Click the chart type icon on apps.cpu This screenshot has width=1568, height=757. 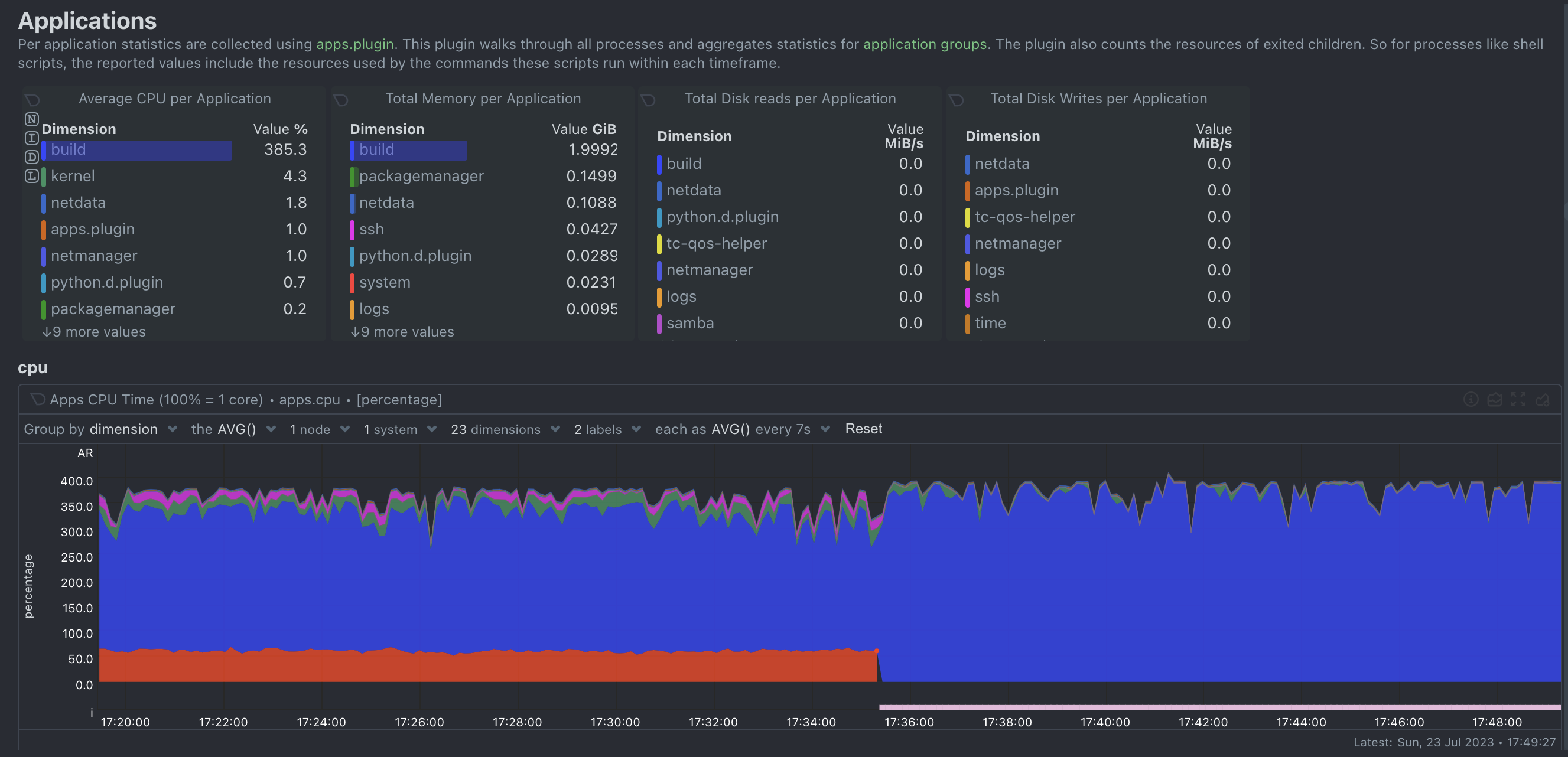[1494, 399]
